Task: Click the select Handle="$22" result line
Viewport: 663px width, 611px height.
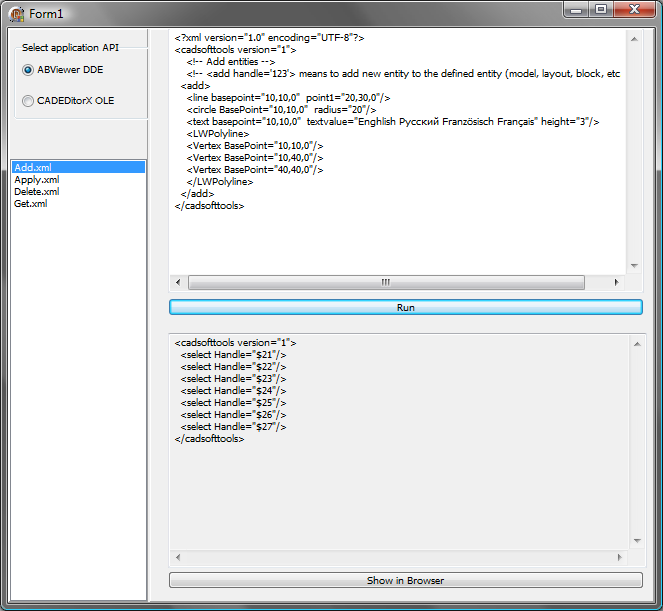Action: 233,367
